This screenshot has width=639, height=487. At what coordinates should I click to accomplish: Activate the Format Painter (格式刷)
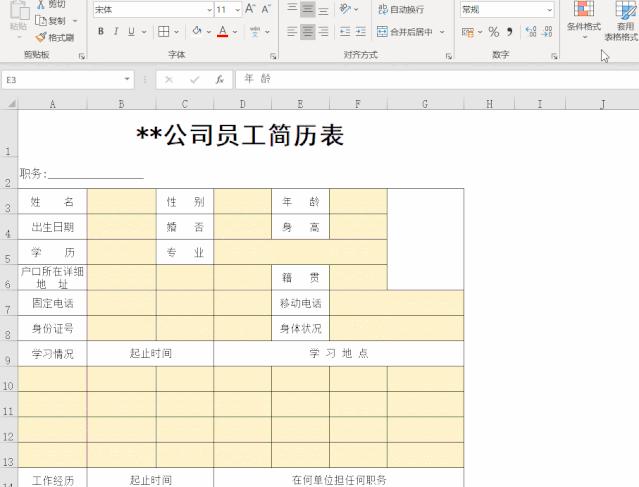point(55,38)
